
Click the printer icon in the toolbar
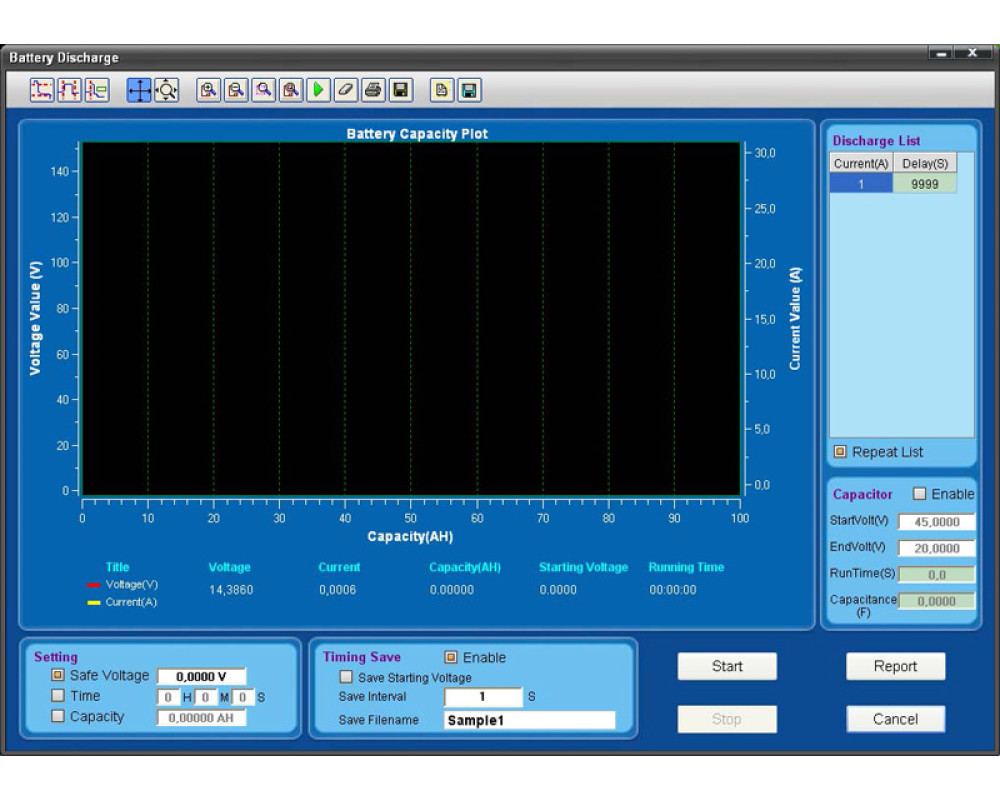(373, 90)
